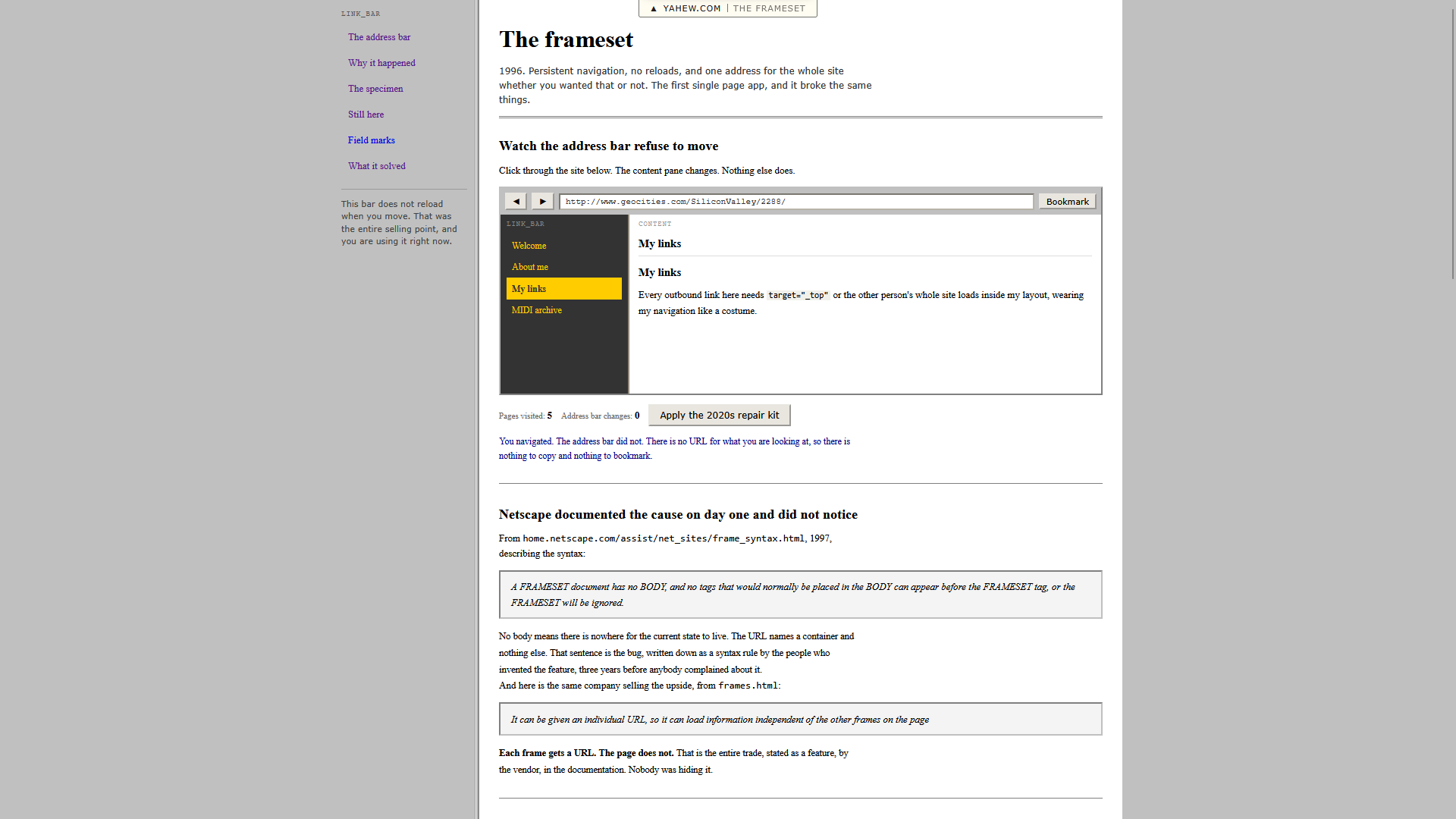Click THE FRAMESET breadcrumb label

[769, 8]
